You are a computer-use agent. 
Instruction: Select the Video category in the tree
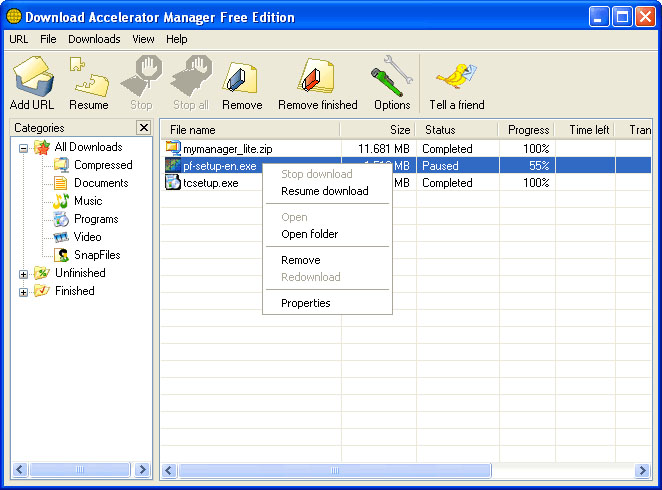(87, 237)
